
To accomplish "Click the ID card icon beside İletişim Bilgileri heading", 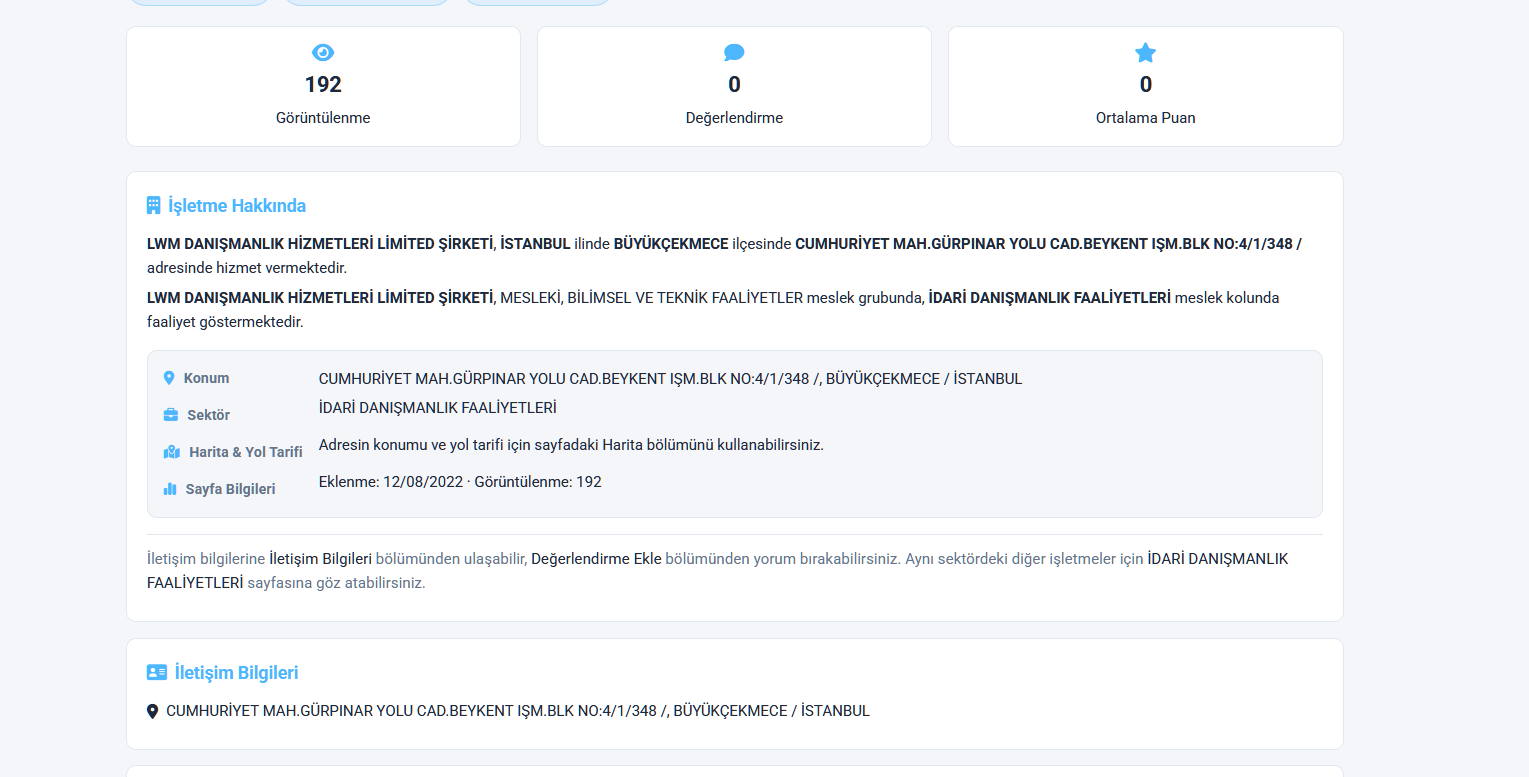I will click(x=157, y=673).
